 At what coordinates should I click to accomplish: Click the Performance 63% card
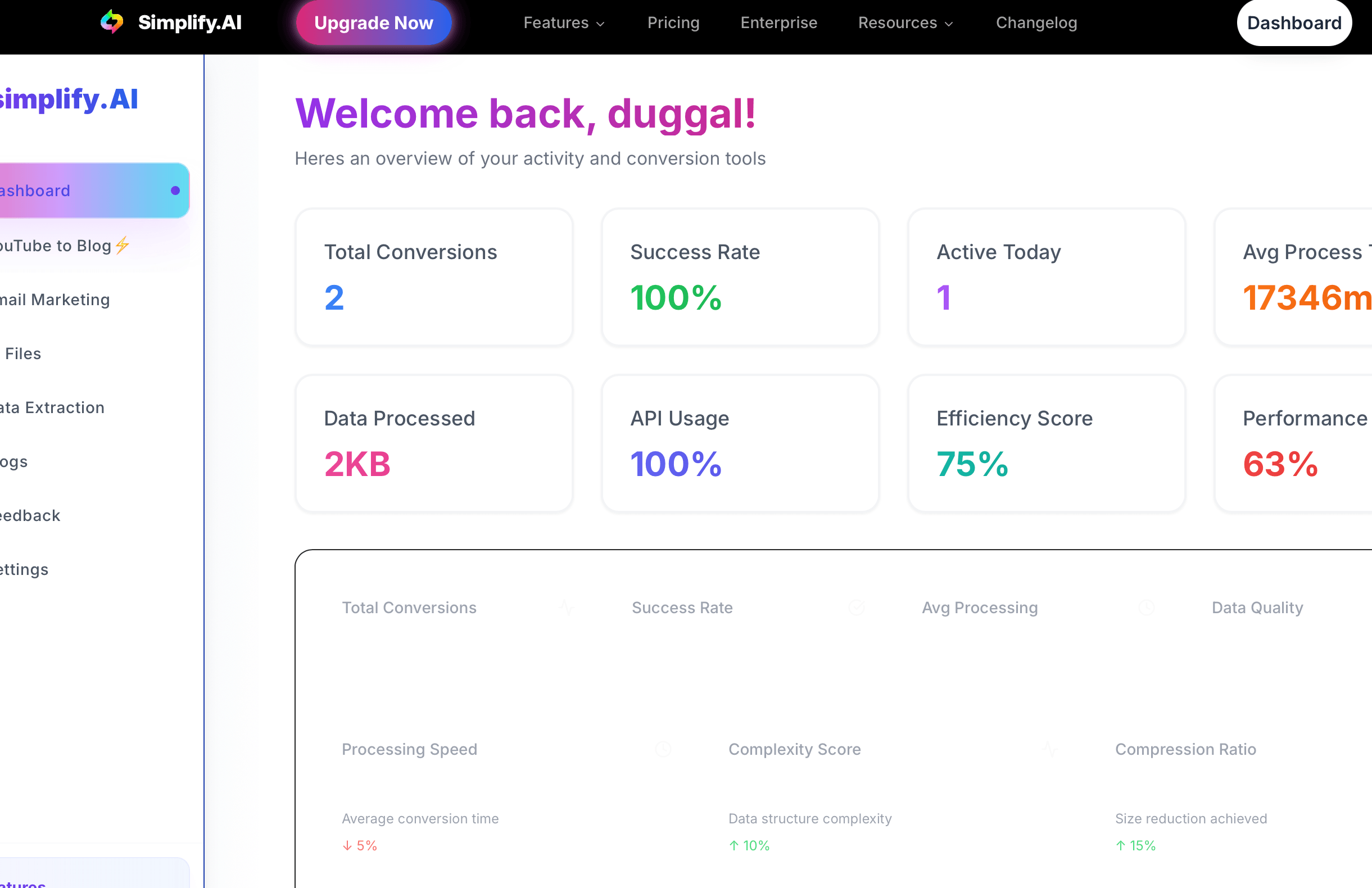1293,443
